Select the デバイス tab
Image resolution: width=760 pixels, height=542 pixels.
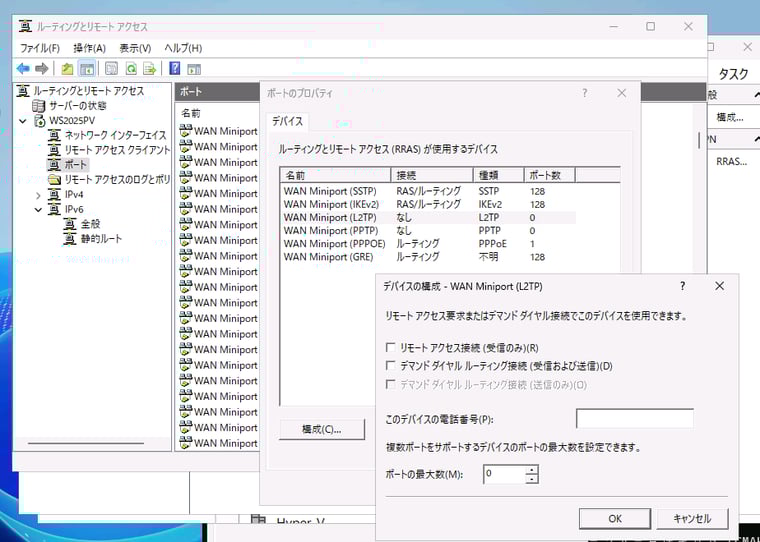click(287, 121)
